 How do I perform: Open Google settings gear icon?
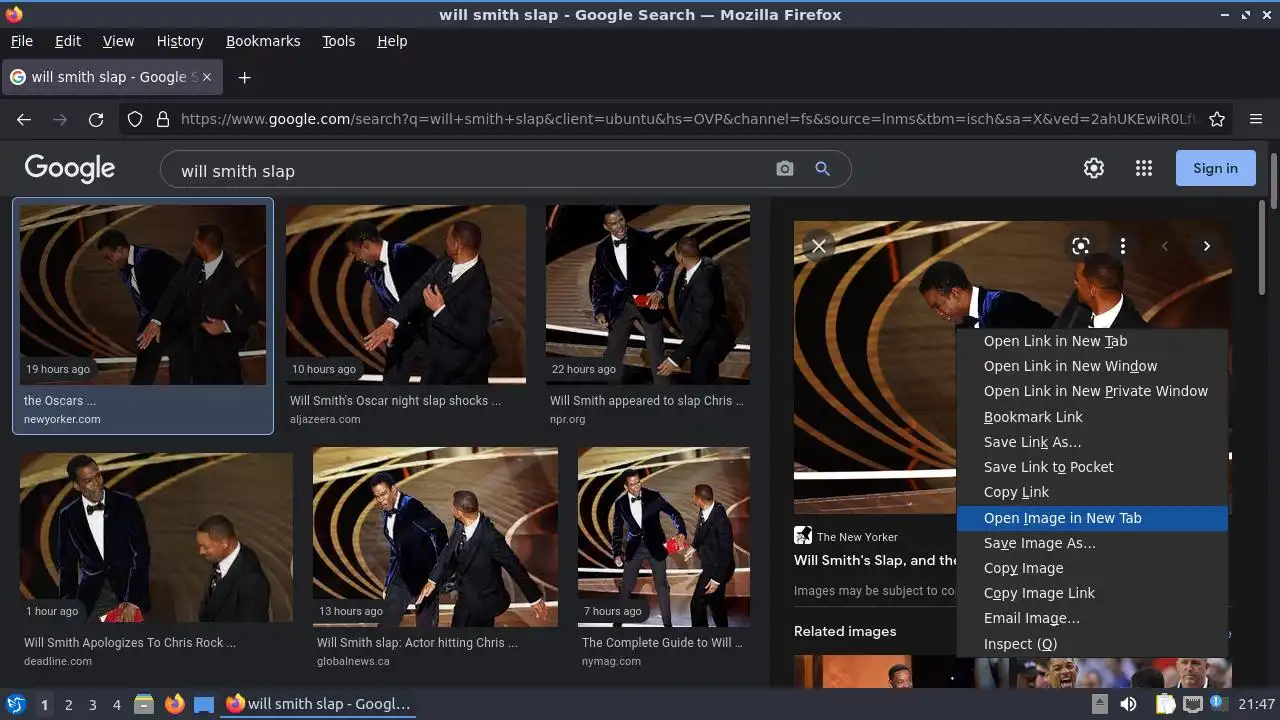[x=1094, y=168]
